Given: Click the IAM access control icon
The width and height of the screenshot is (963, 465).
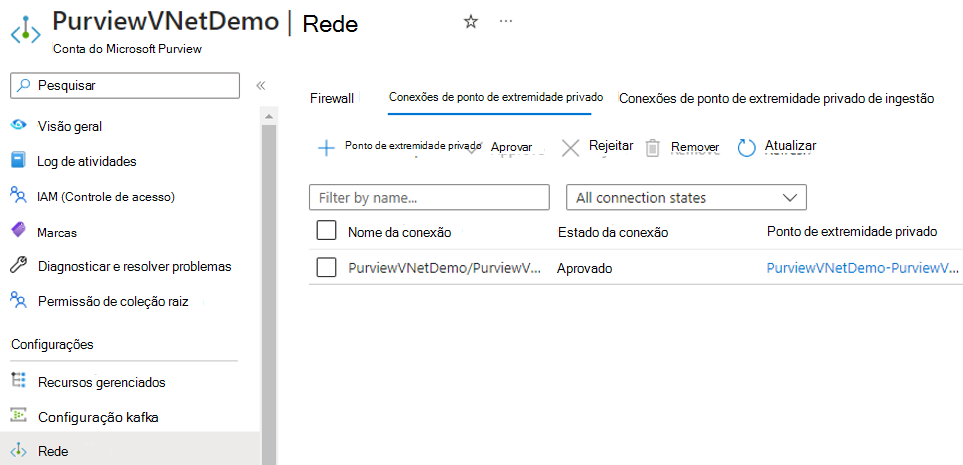Looking at the screenshot, I should [x=18, y=196].
